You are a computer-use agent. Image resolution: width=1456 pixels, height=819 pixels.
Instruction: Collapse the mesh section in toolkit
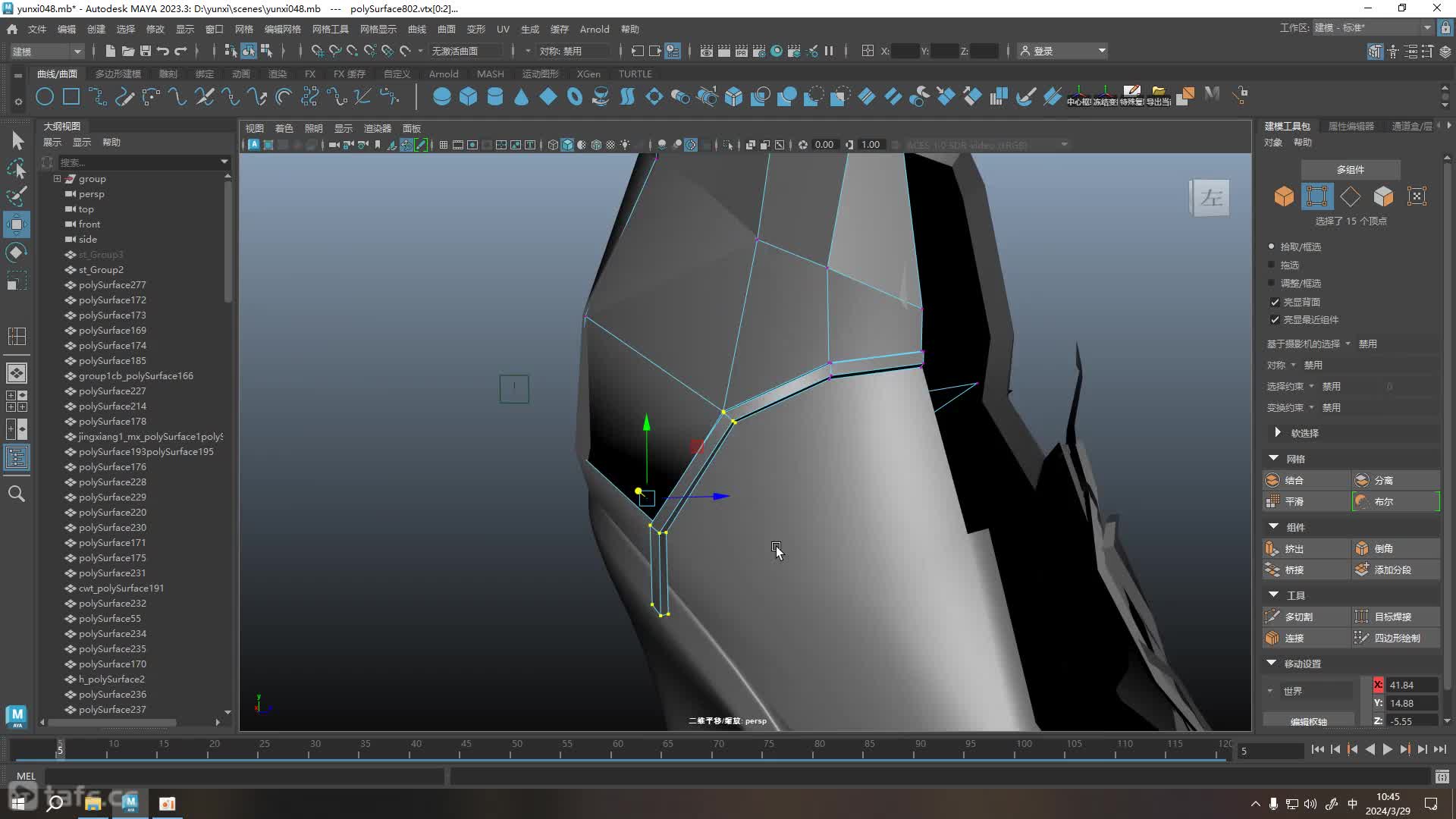[1274, 458]
